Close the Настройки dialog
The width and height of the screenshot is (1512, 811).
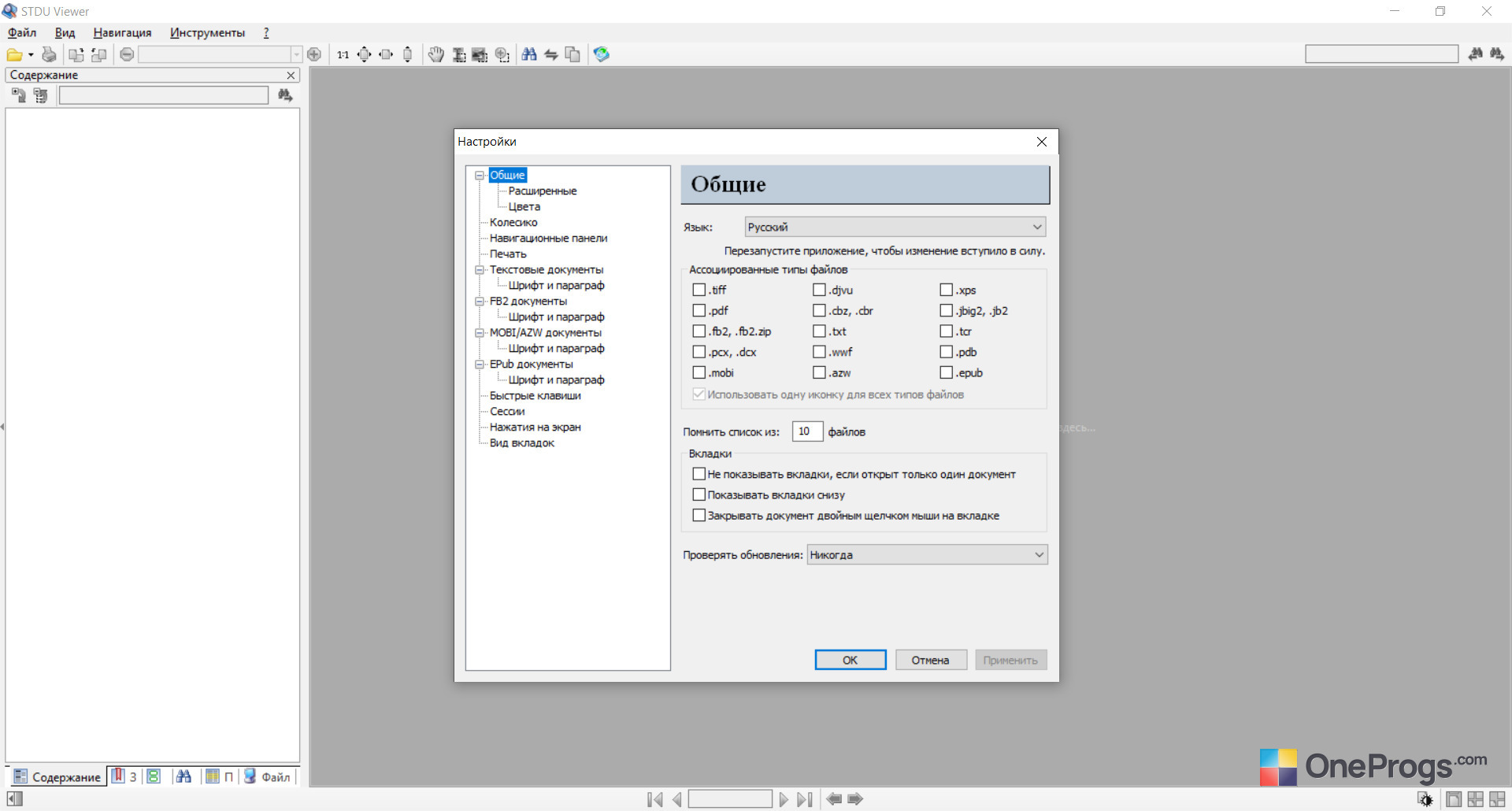pos(1042,142)
